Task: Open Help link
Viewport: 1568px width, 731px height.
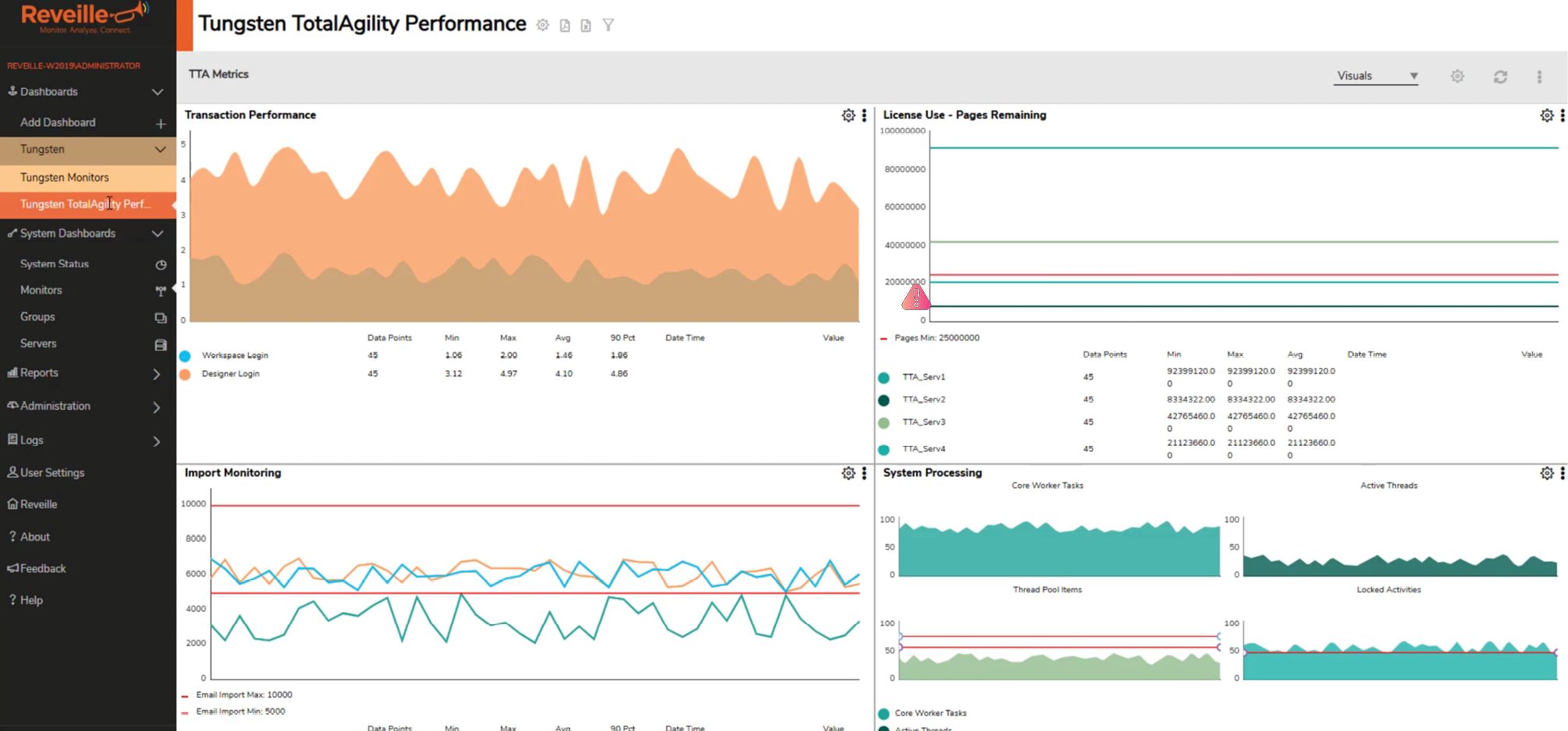Action: [25, 600]
